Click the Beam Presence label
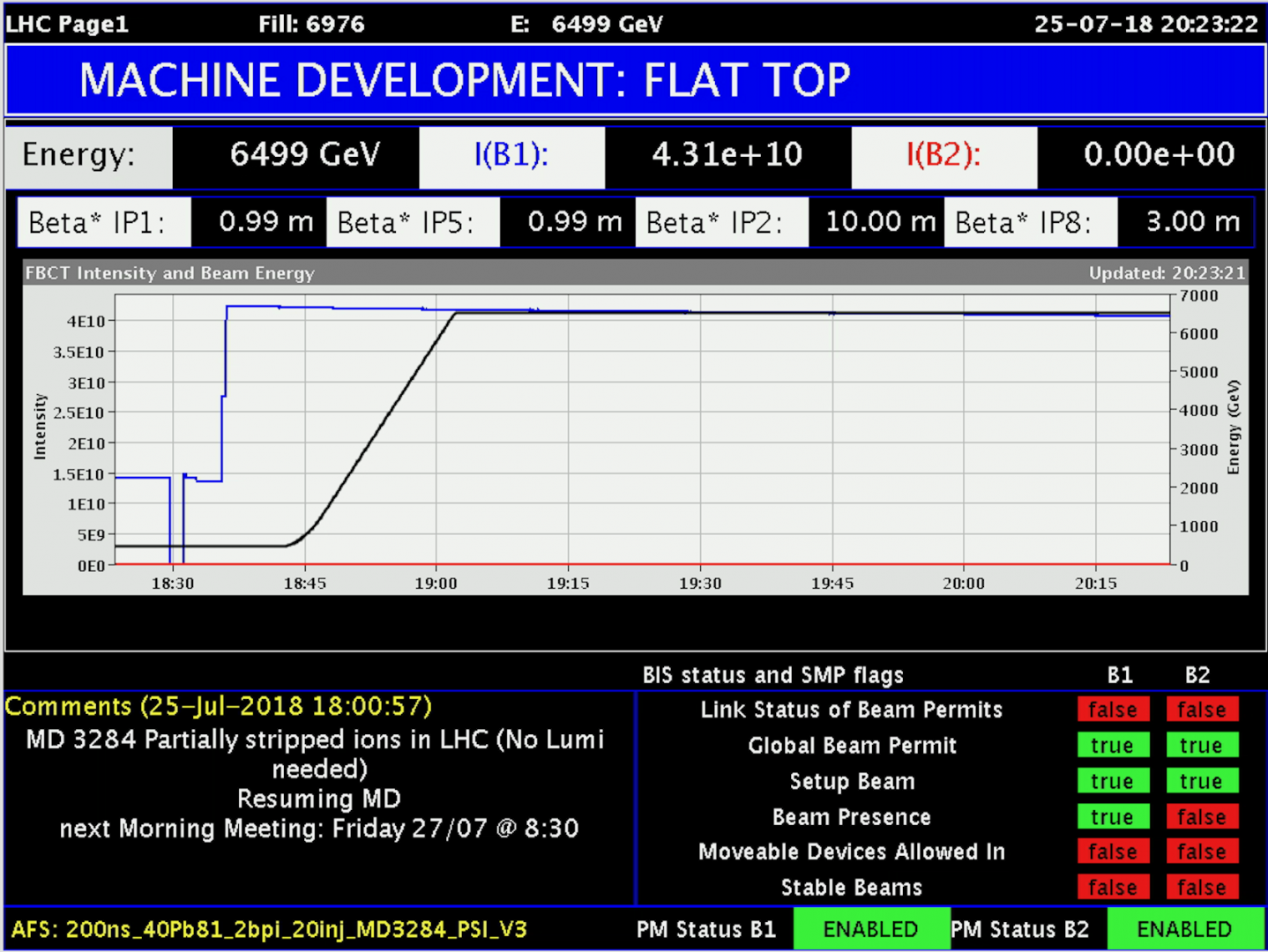This screenshot has width=1268, height=952. (x=852, y=817)
